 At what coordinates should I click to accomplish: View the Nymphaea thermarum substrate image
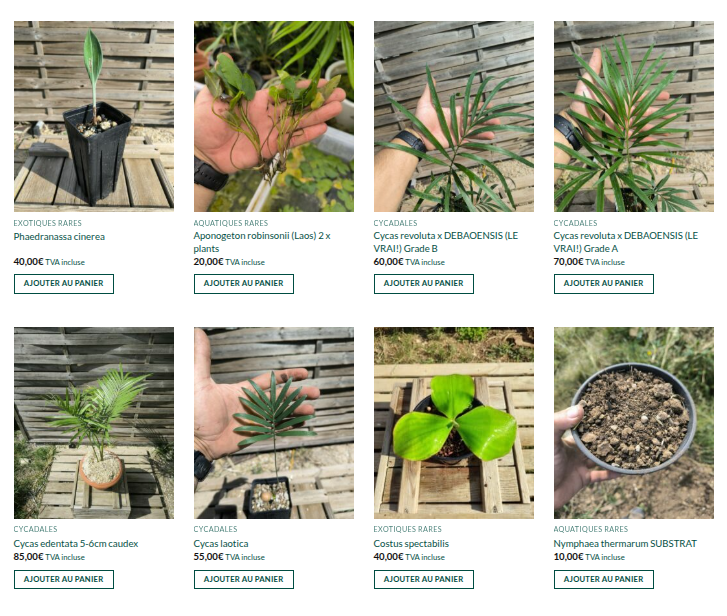633,423
